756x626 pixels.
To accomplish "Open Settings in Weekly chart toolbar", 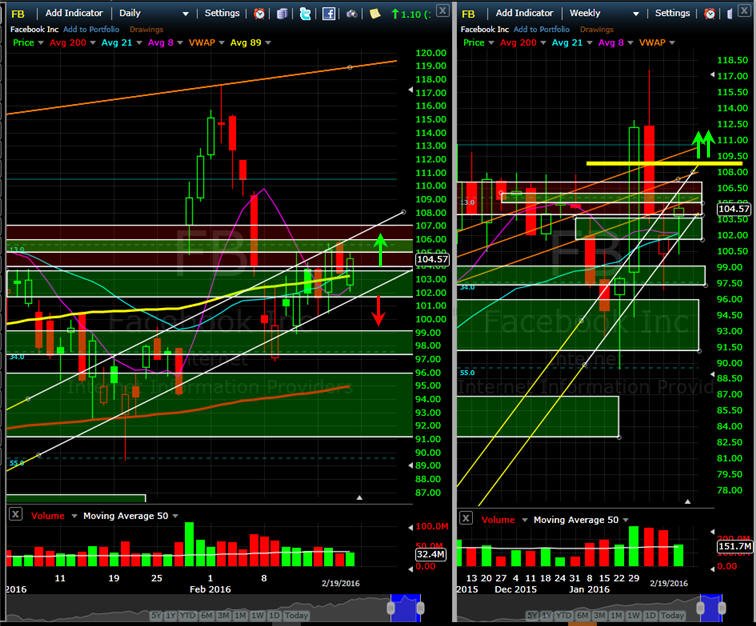I will click(x=672, y=13).
